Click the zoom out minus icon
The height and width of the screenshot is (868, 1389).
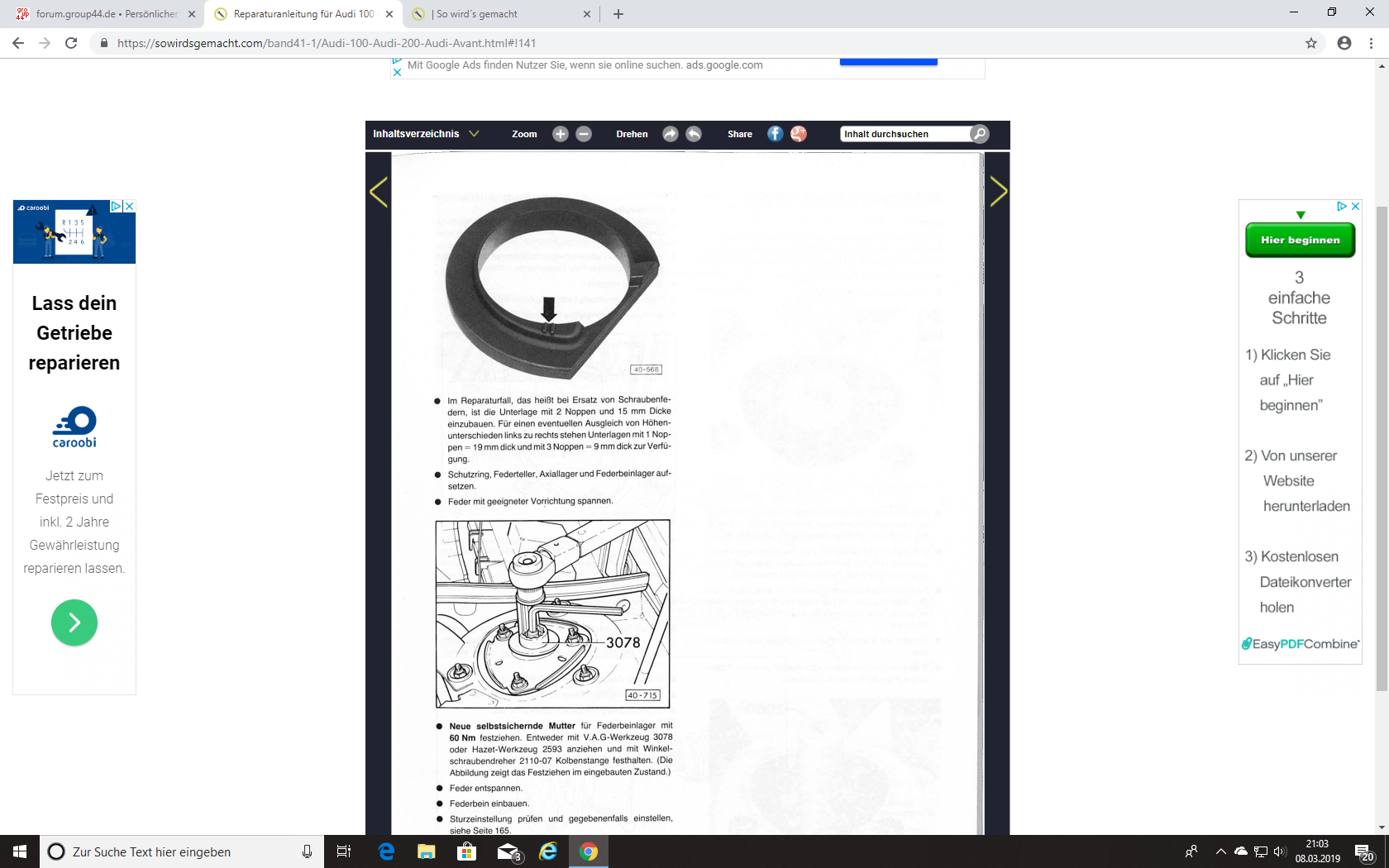tap(584, 134)
